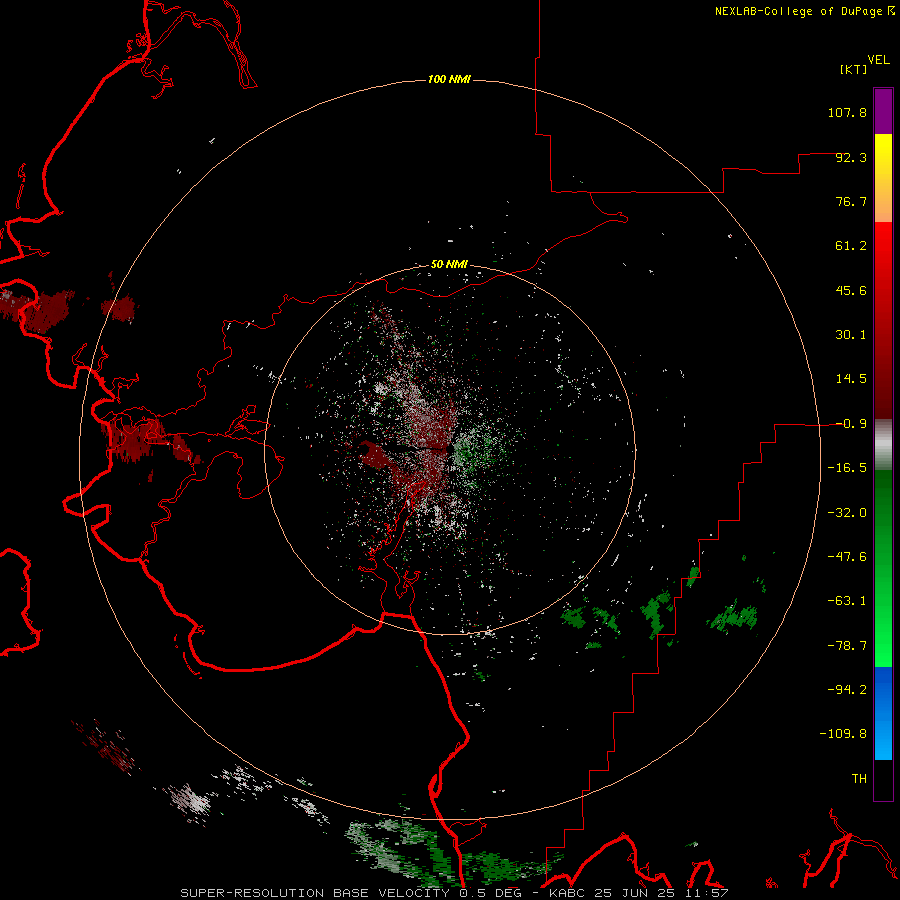The height and width of the screenshot is (900, 900).
Task: Click the [KT] units label
Action: click(853, 69)
